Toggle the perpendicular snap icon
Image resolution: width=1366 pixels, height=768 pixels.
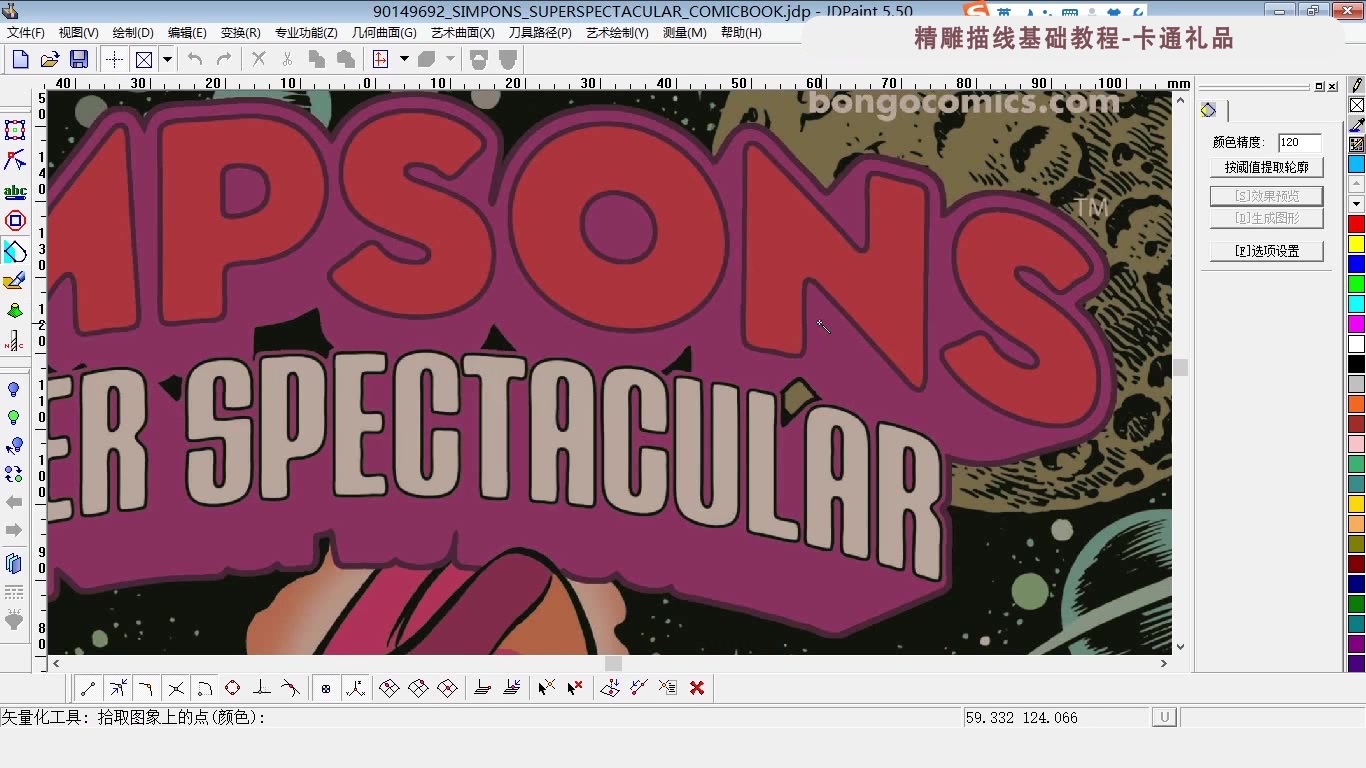[262, 688]
